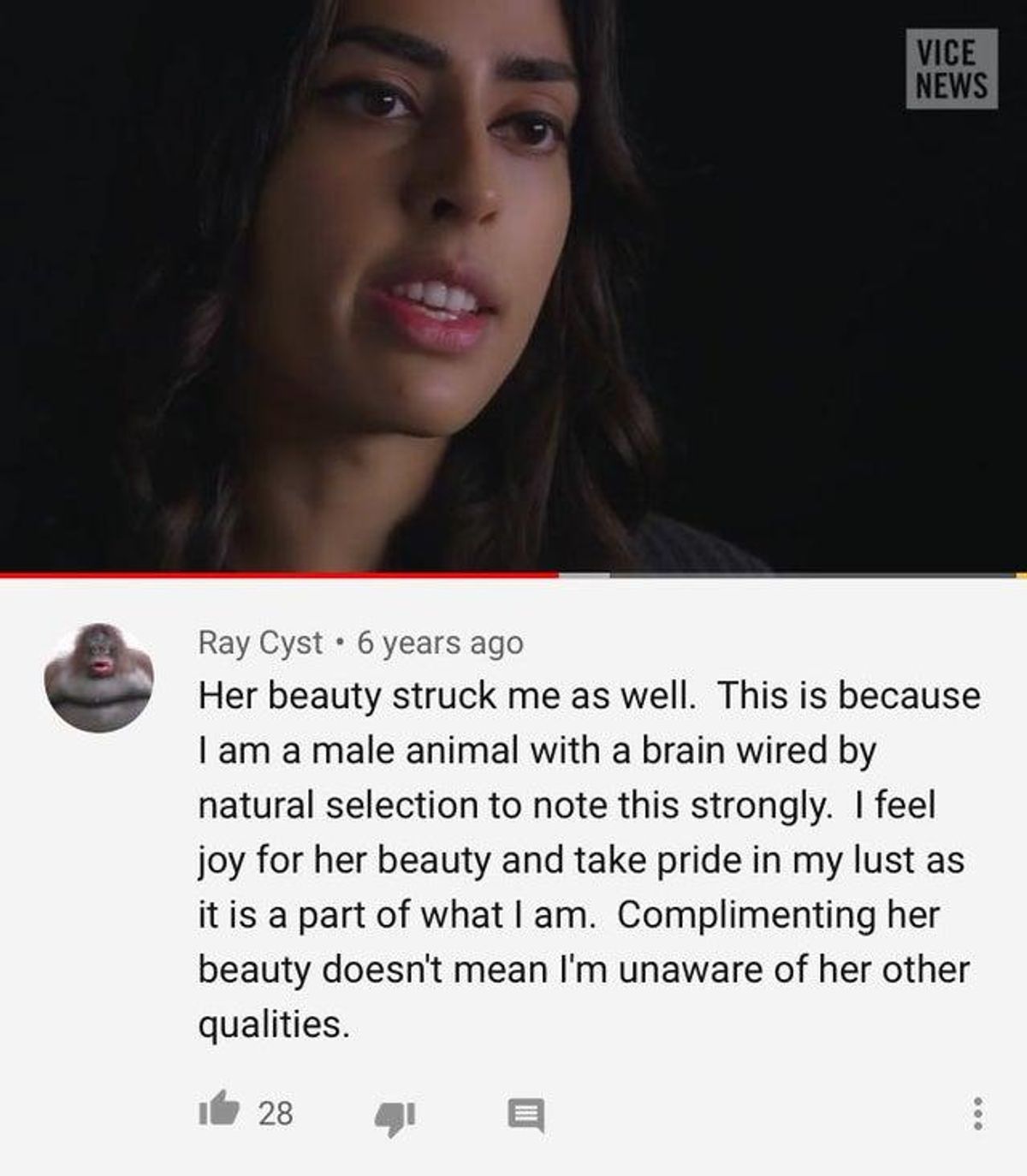
Task: Open the three-dot more options menu
Action: [x=977, y=1114]
